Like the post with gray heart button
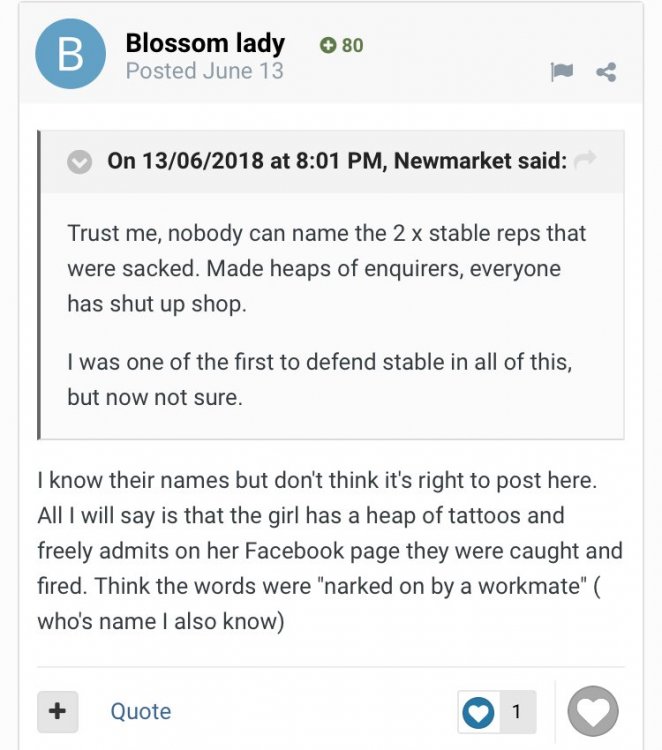This screenshot has height=750, width=662. pos(592,712)
